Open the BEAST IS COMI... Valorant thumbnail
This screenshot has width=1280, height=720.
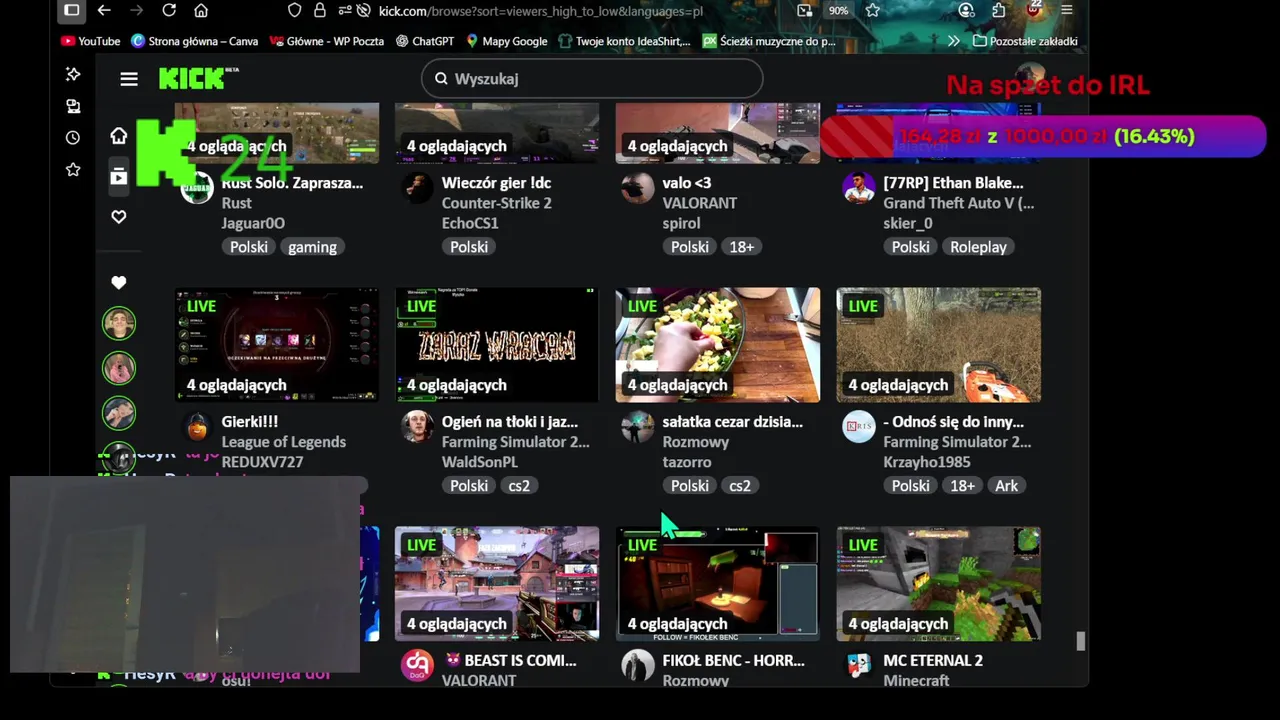click(x=497, y=584)
